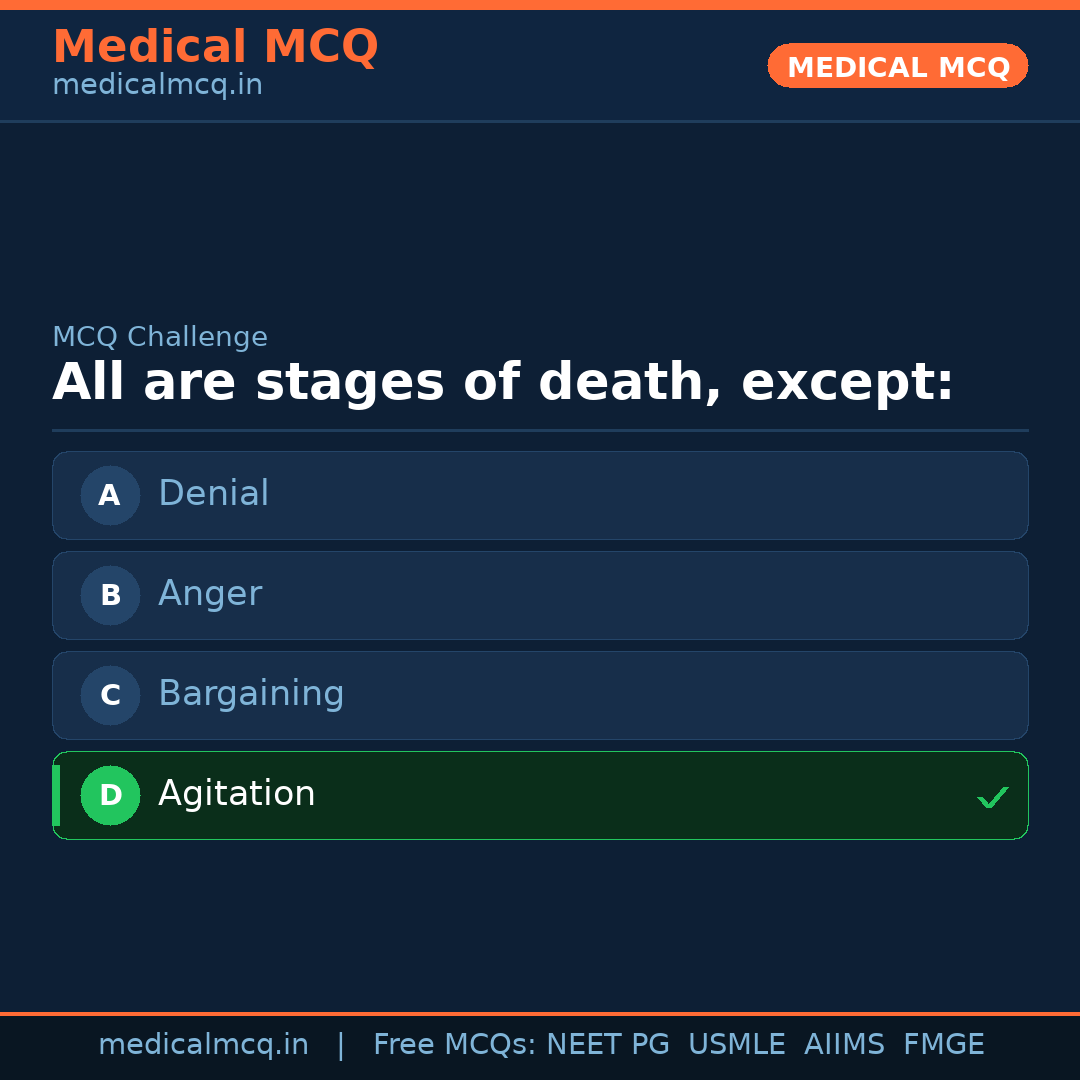Open the medicalmcq.in link in the header
Image resolution: width=1080 pixels, height=1080 pixels.
[156, 85]
